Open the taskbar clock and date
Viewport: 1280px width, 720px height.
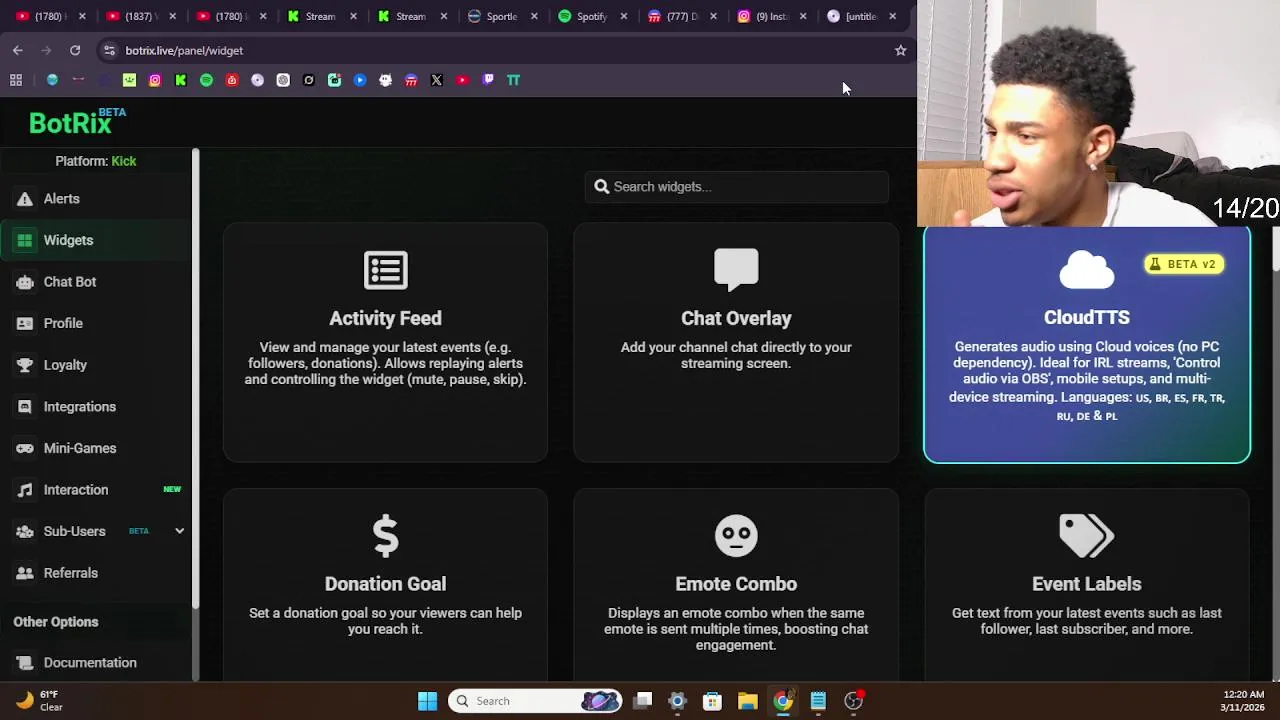coord(1244,700)
